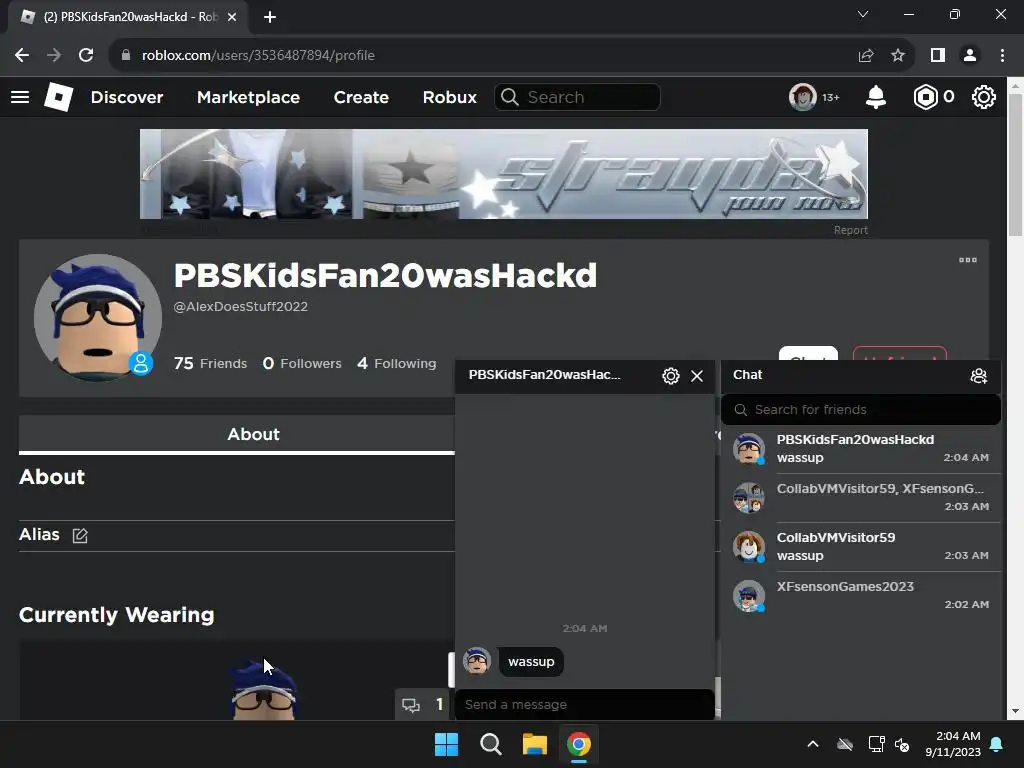The height and width of the screenshot is (768, 1024).
Task: Click the account avatar in header
Action: (803, 97)
